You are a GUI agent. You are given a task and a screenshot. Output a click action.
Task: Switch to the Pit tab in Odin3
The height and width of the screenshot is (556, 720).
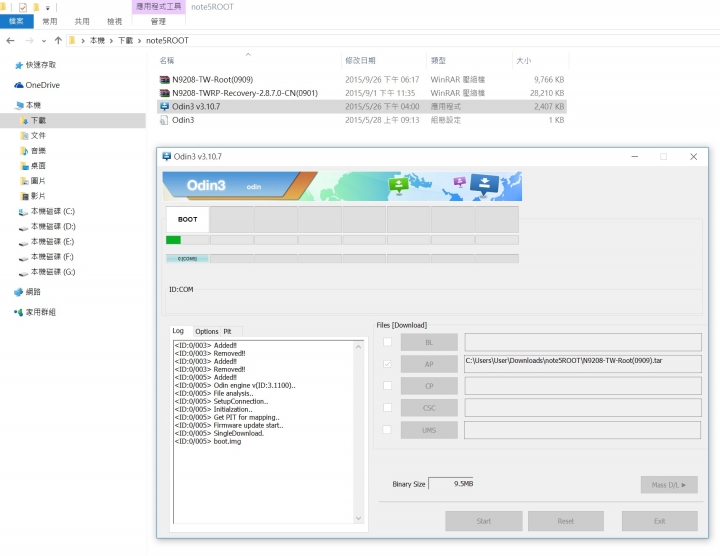228,331
